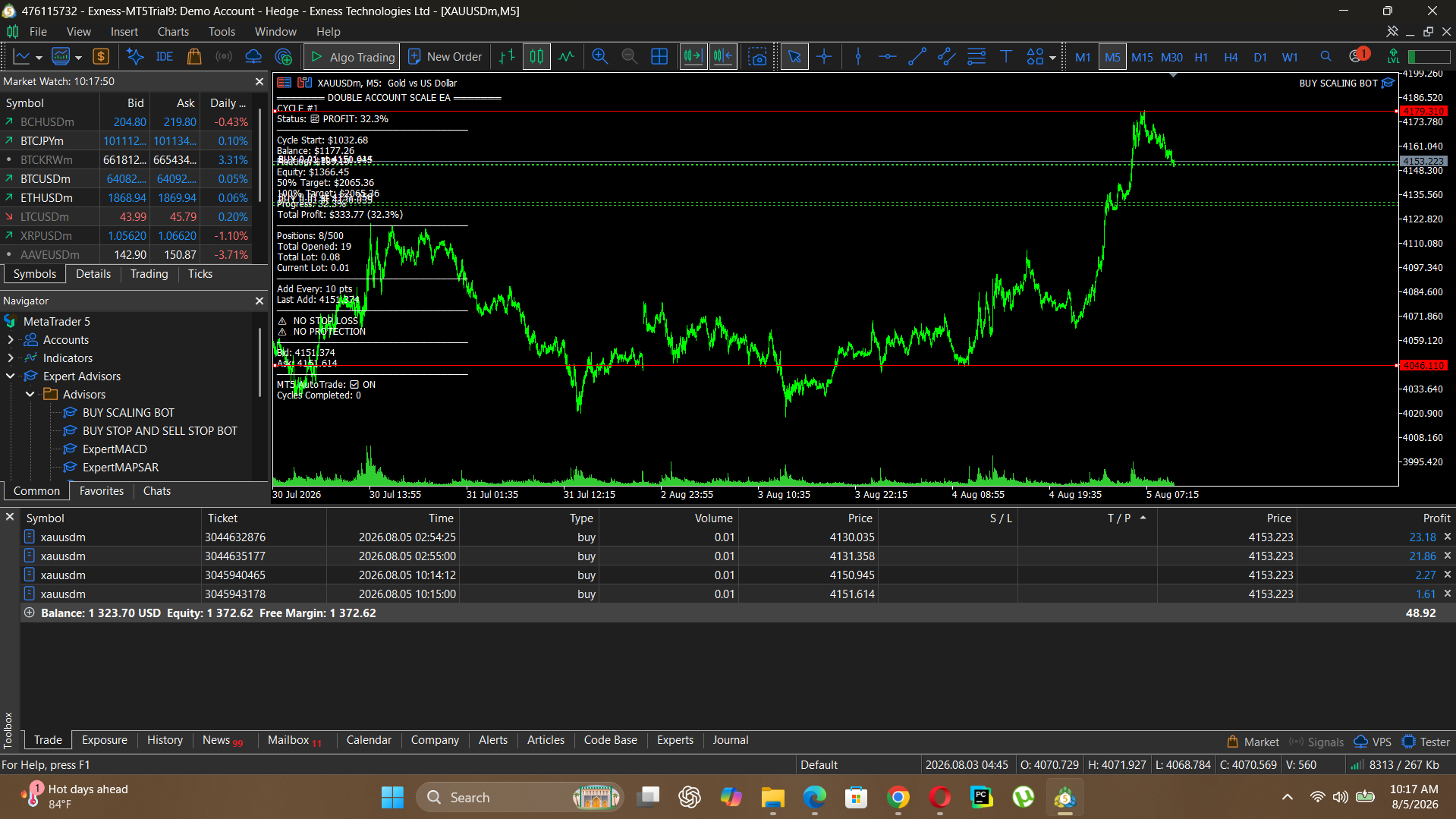Open the Tools menu

pyautogui.click(x=222, y=31)
